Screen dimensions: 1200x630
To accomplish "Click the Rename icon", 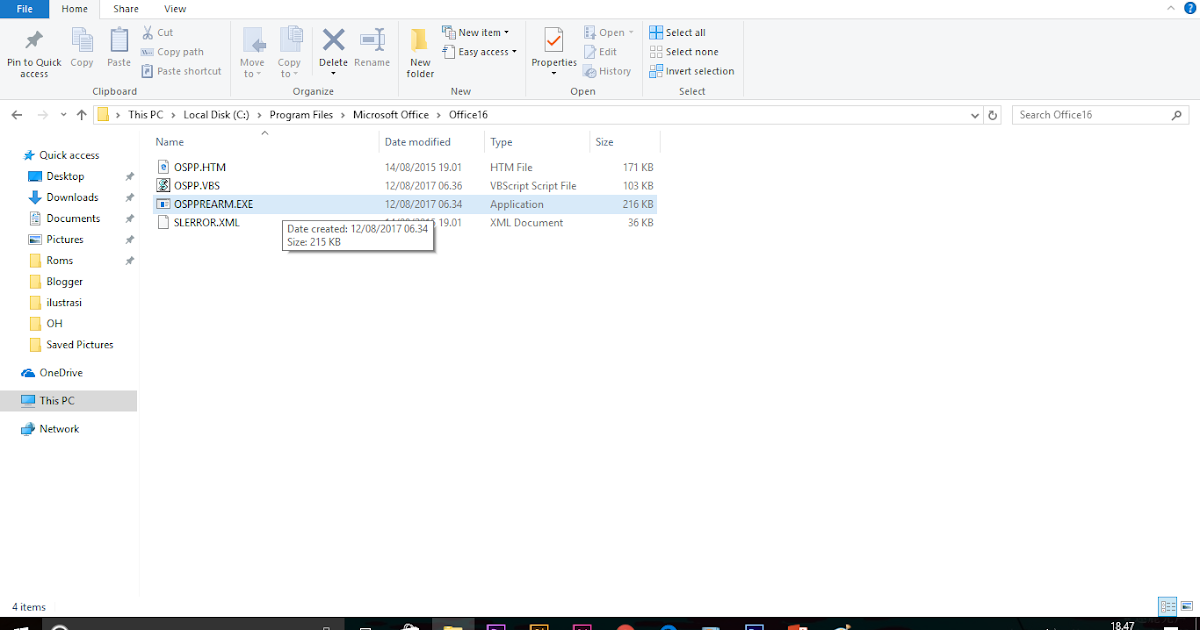I will tap(372, 50).
